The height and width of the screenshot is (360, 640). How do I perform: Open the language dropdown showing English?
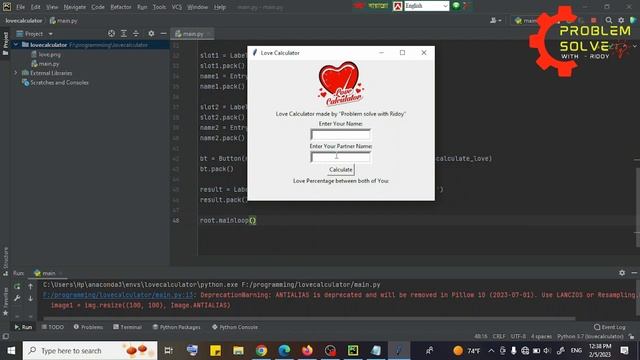pyautogui.click(x=427, y=6)
